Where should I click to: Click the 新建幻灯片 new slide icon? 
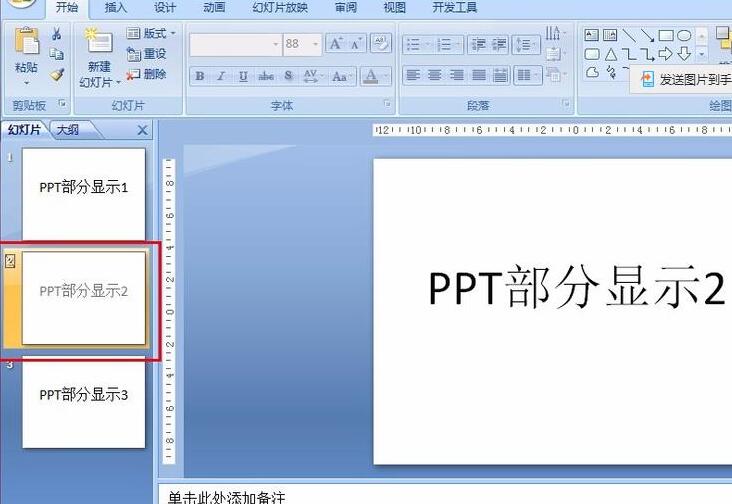99,42
